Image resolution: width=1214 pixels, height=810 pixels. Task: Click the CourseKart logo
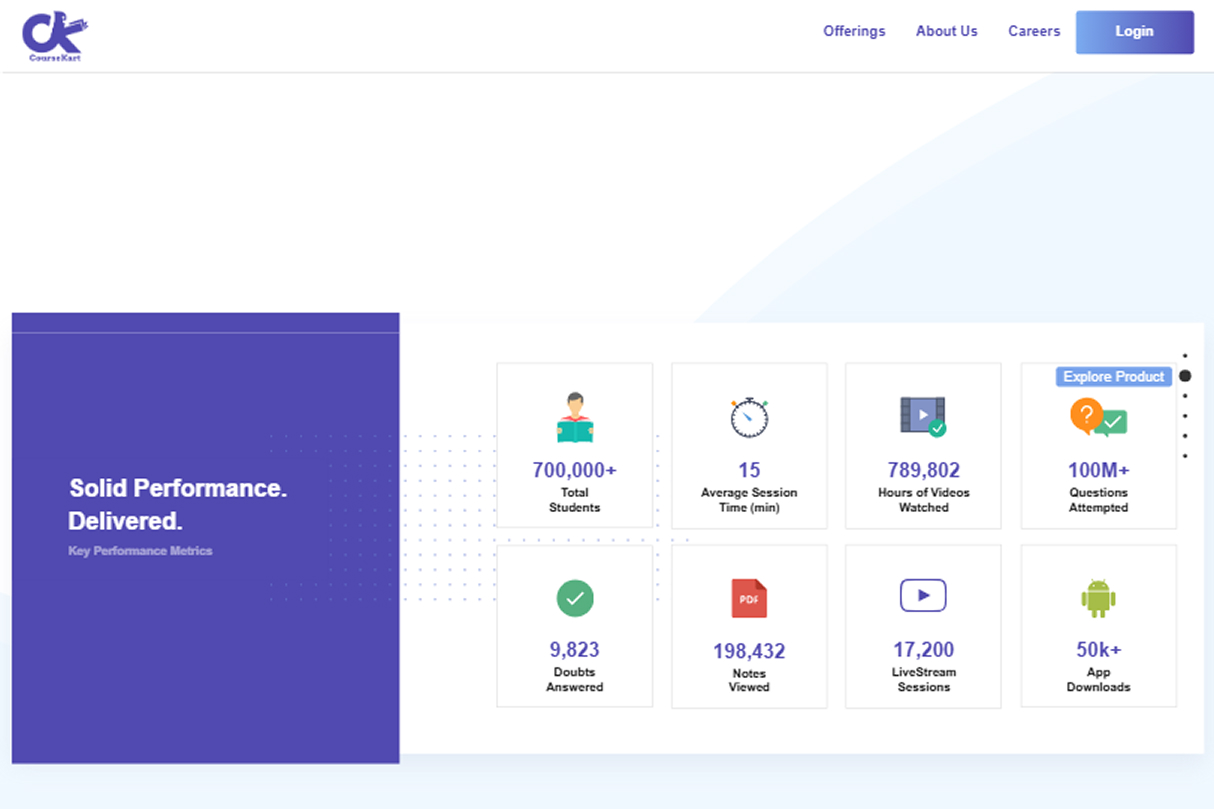point(55,37)
